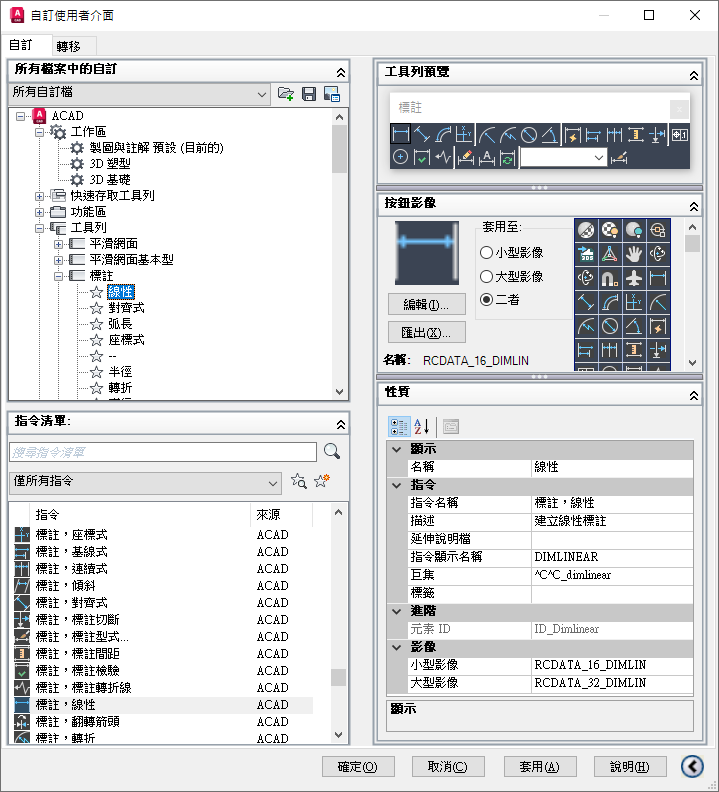
Task: Collapse the 指令清單 panel
Action: click(x=341, y=425)
